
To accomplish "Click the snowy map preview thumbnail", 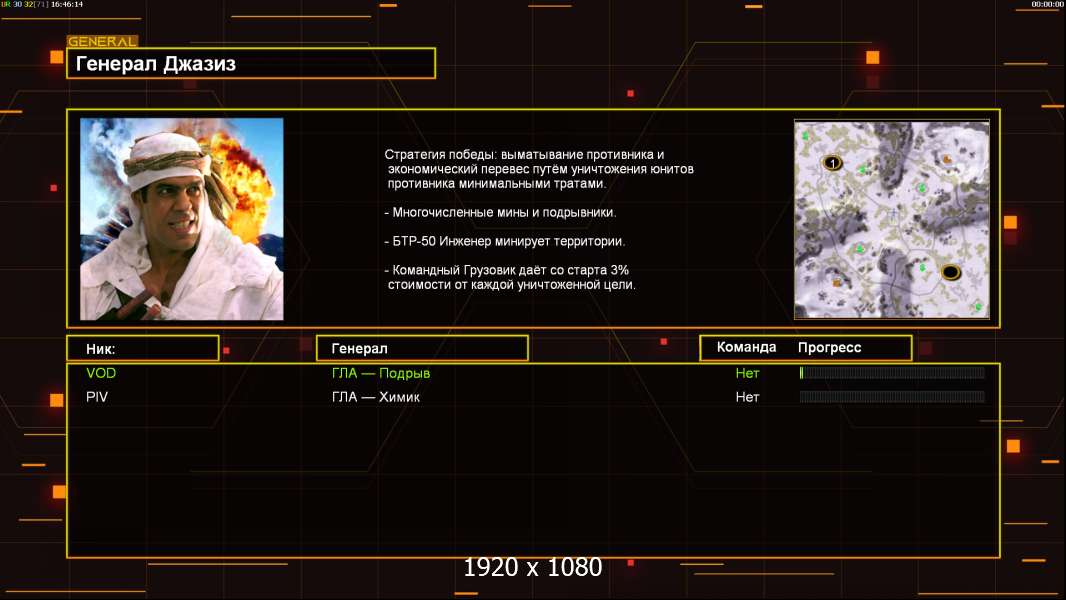I will coord(892,219).
